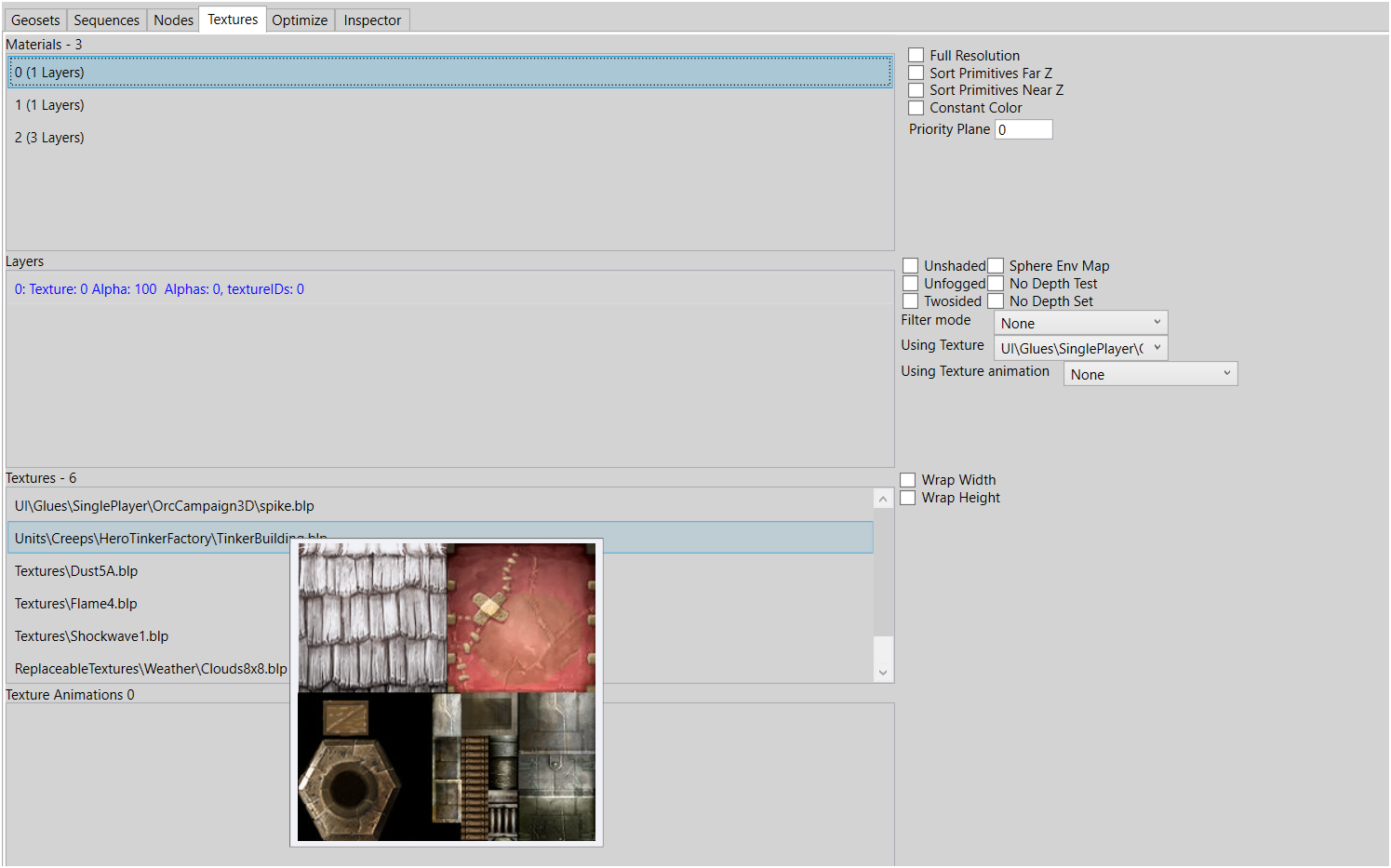Select material 2 (3 Layers)
The image size is (1391, 868).
[449, 138]
